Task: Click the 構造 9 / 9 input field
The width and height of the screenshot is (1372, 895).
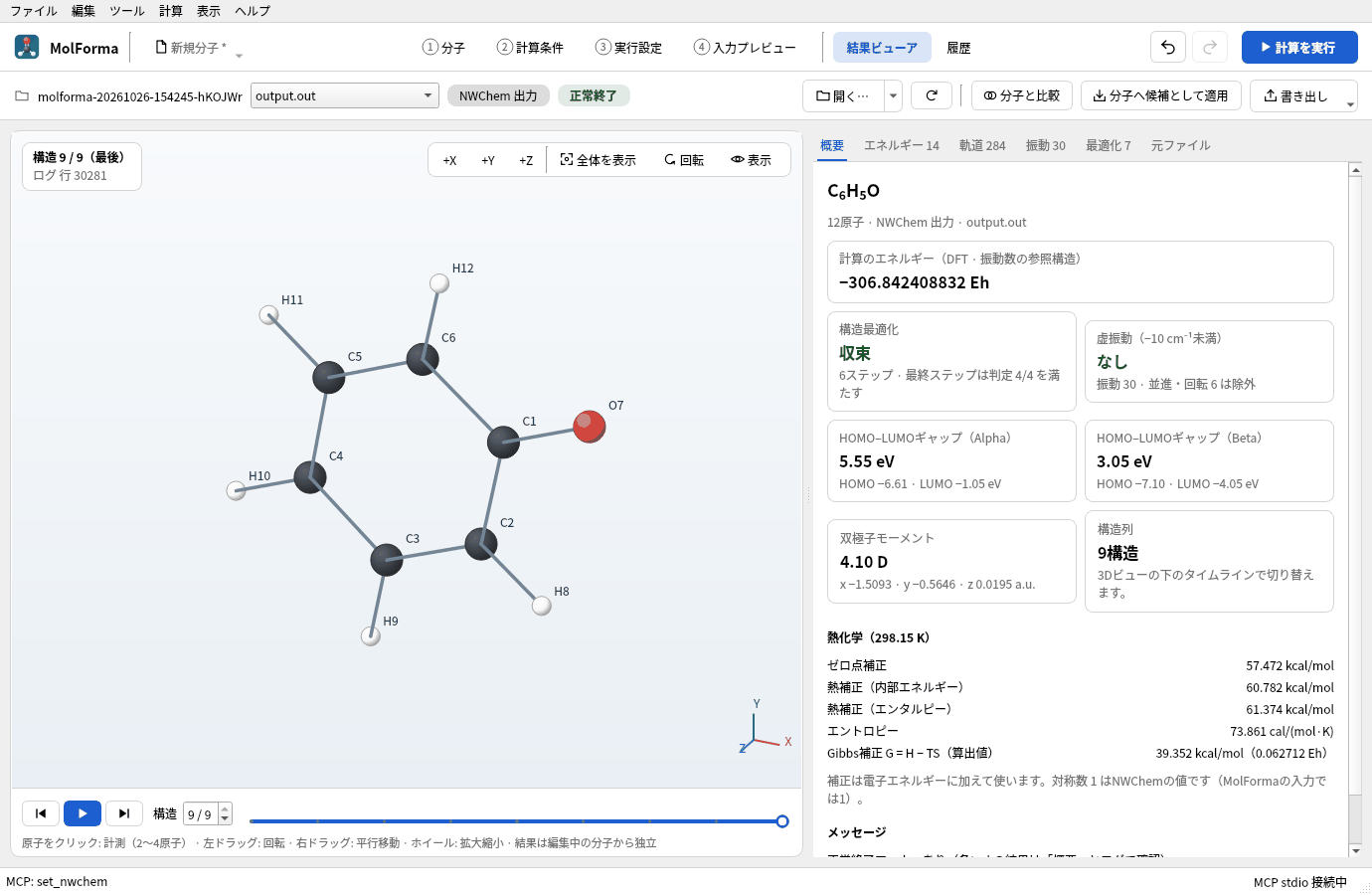Action: click(202, 814)
